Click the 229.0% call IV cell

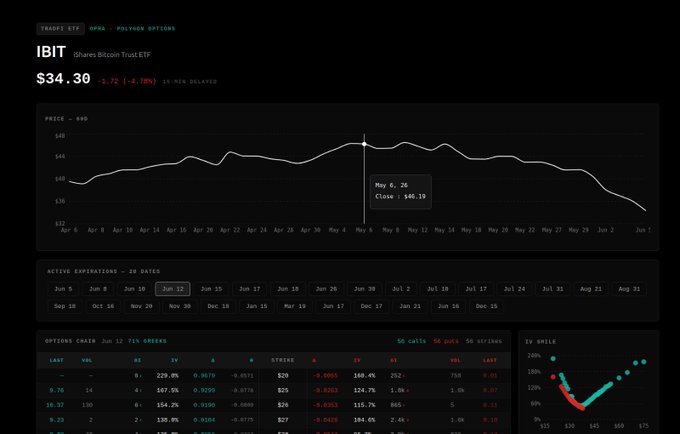pos(167,375)
